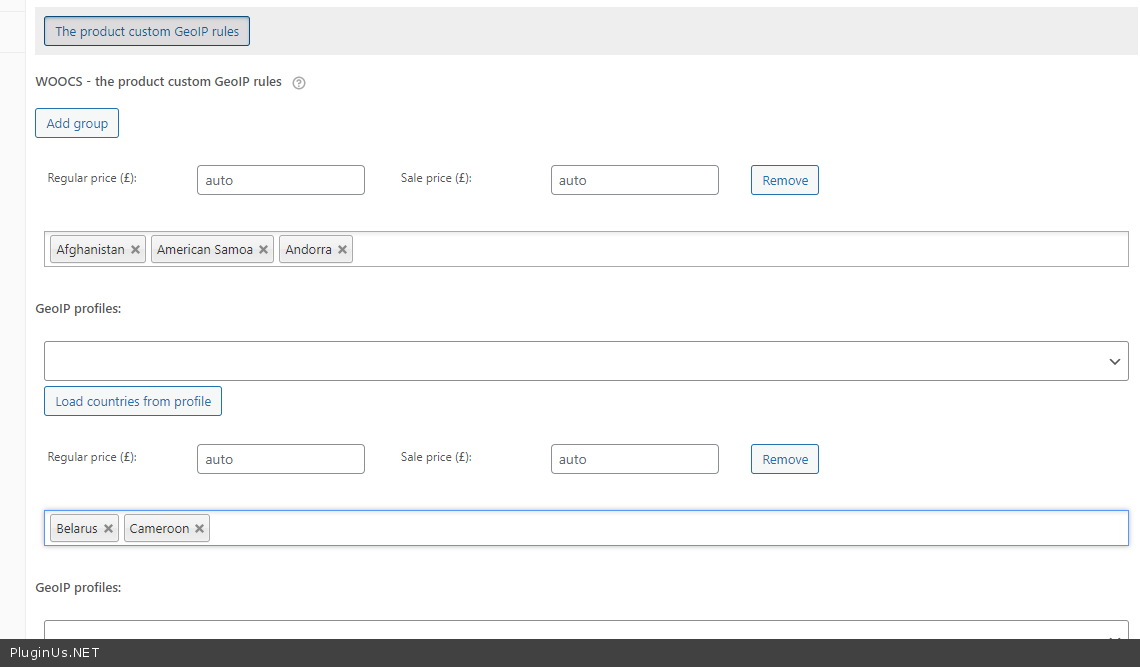Remove Andorra tag from first group
This screenshot has height=667, width=1140.
coord(342,250)
